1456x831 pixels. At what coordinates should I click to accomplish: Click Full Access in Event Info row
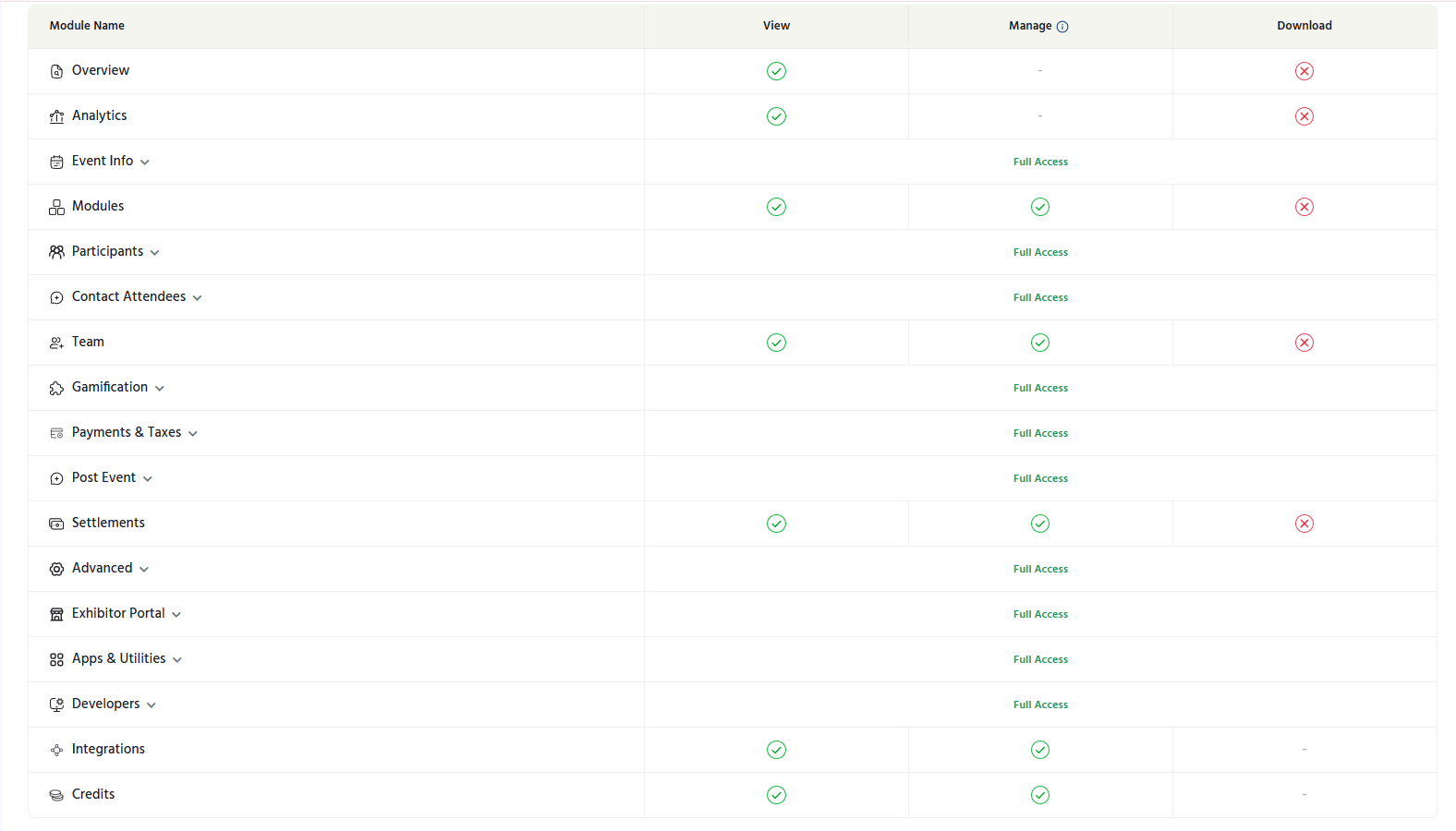coord(1040,162)
